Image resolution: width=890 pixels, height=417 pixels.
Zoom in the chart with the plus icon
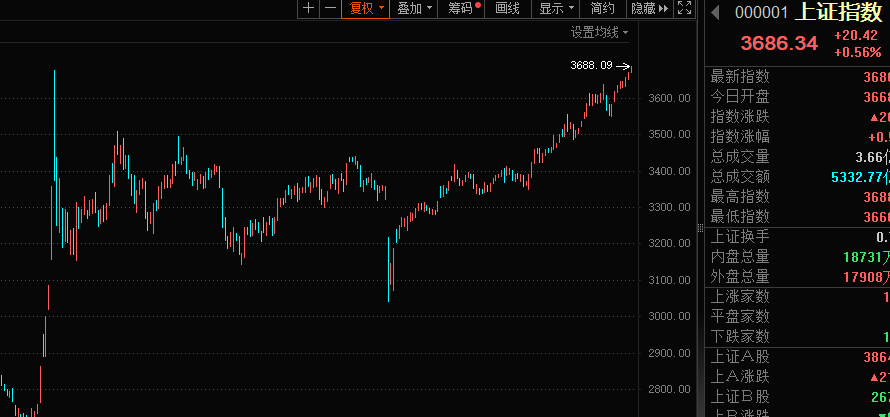(x=308, y=8)
